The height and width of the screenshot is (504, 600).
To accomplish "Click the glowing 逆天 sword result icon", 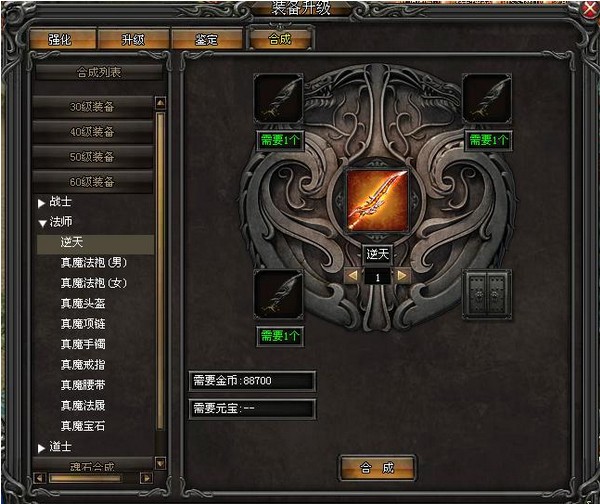I will click(x=377, y=200).
